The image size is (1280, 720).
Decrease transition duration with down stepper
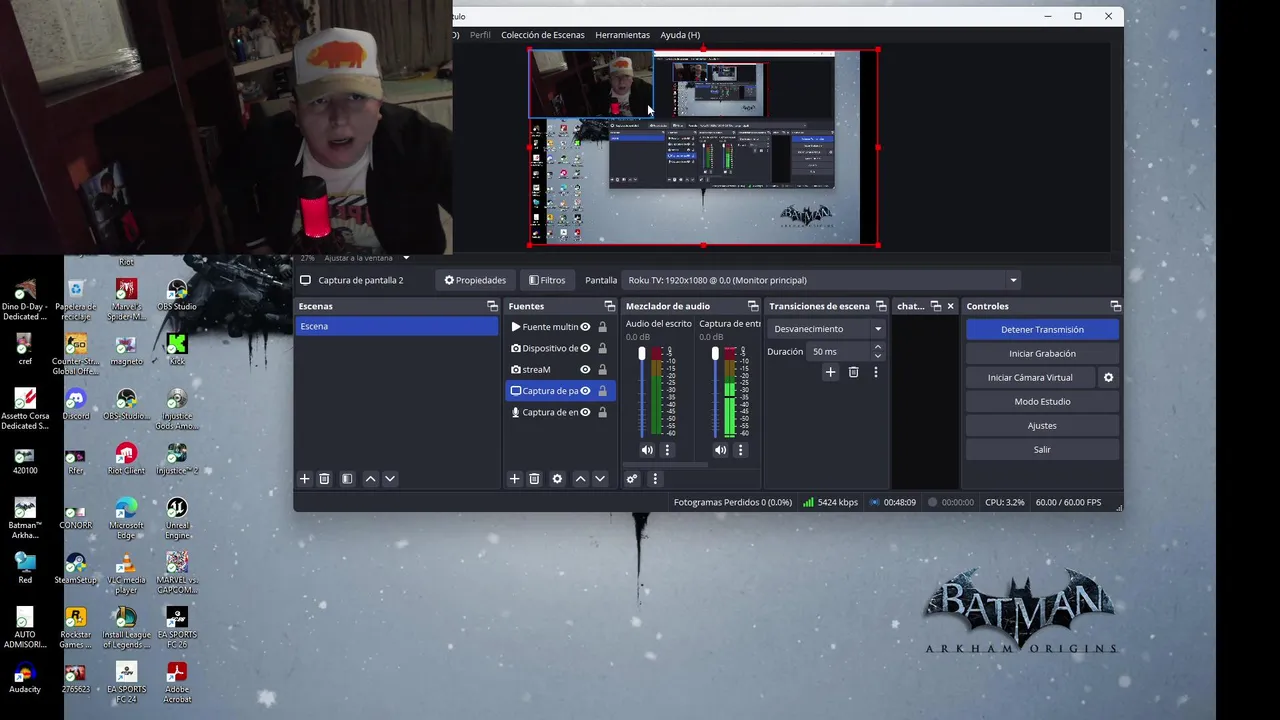coord(878,356)
